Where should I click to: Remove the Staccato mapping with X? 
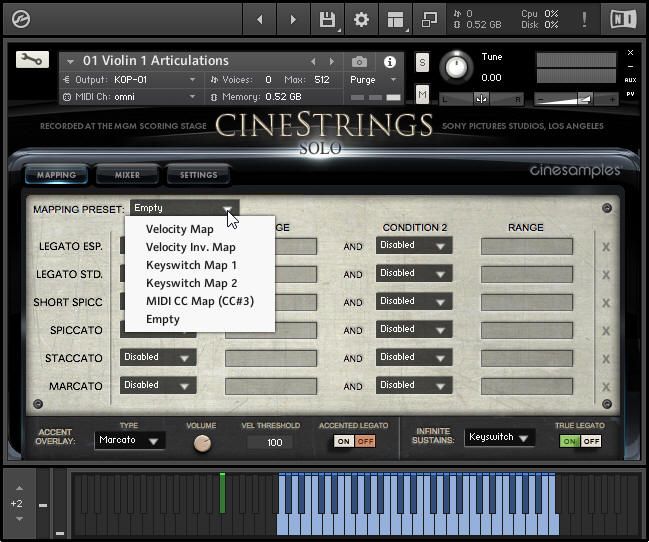606,359
